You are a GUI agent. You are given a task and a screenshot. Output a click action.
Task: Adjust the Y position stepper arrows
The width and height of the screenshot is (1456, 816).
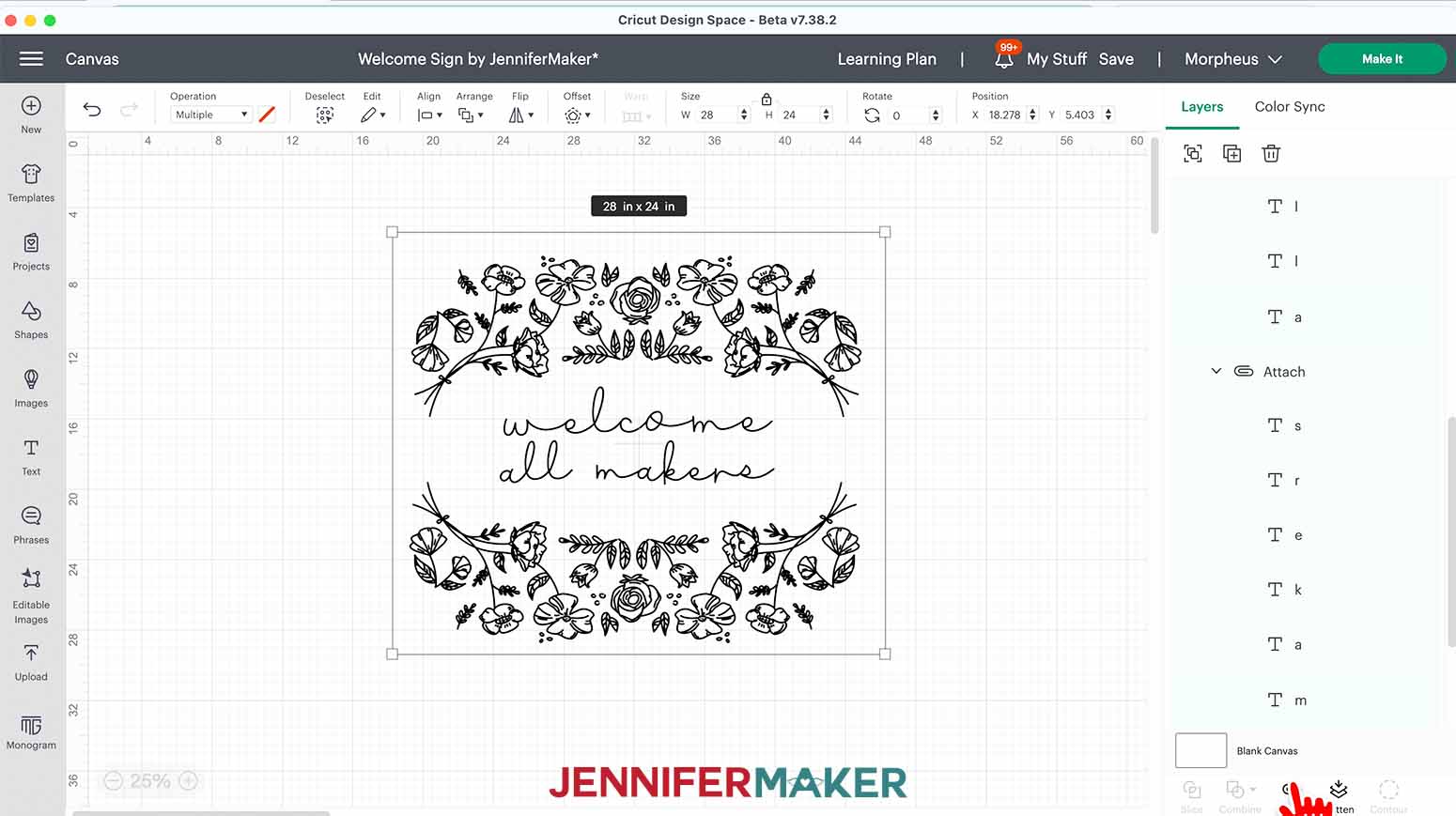click(x=1108, y=115)
